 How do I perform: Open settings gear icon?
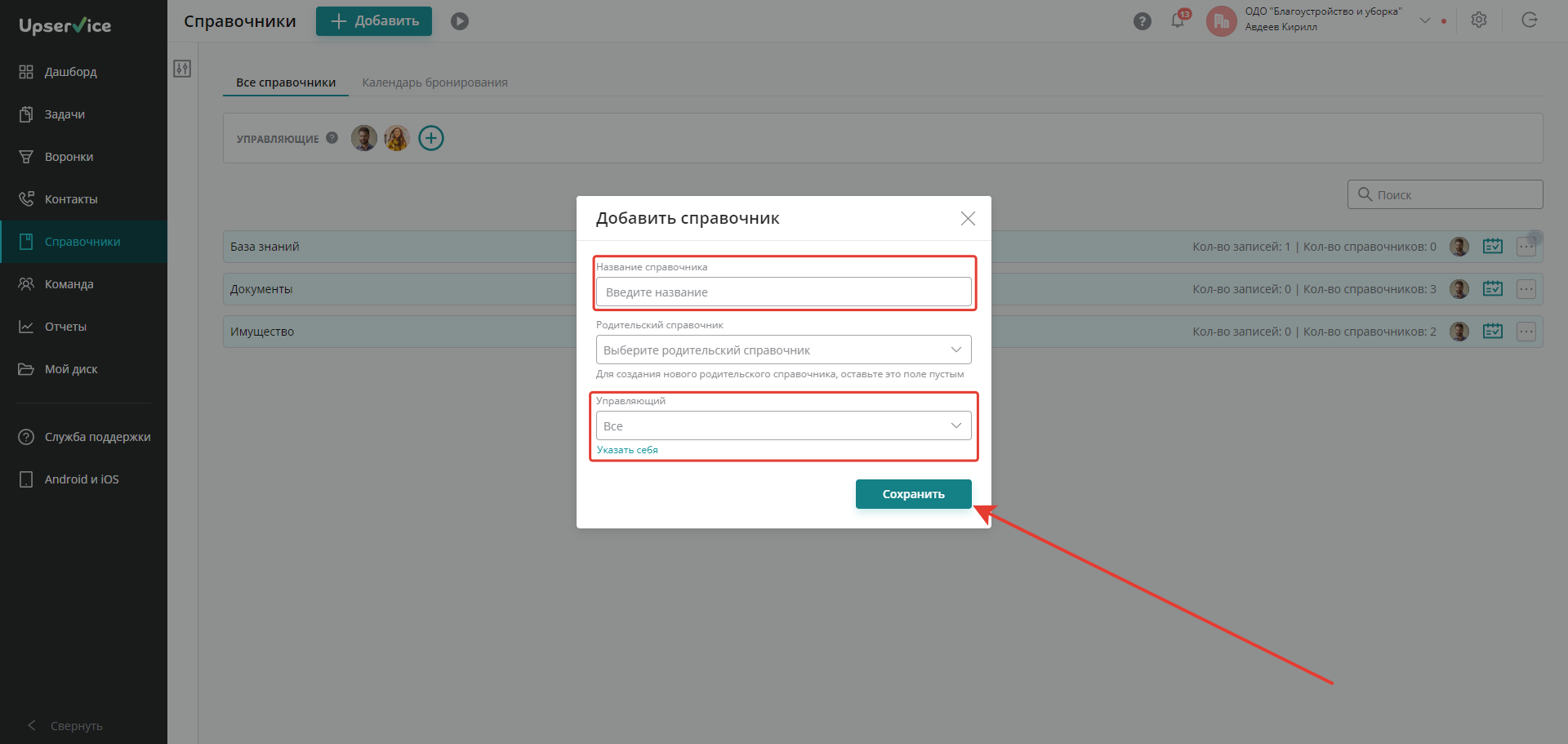tap(1479, 20)
